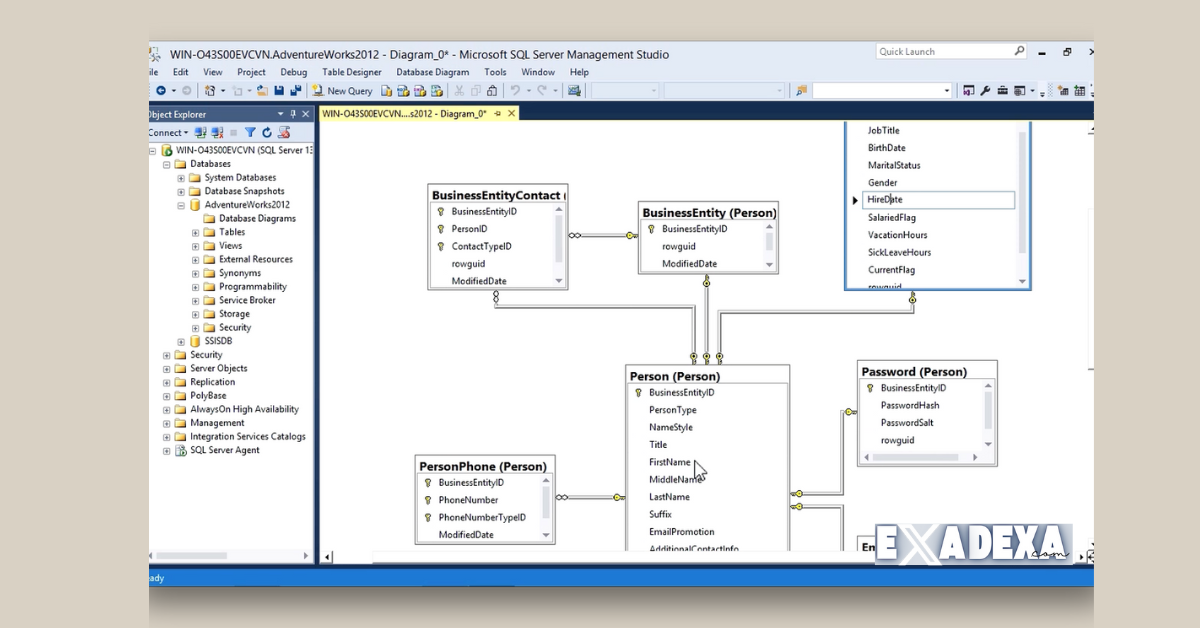Image resolution: width=1200 pixels, height=628 pixels.
Task: Click the Cut icon in the toolbar
Action: (458, 91)
